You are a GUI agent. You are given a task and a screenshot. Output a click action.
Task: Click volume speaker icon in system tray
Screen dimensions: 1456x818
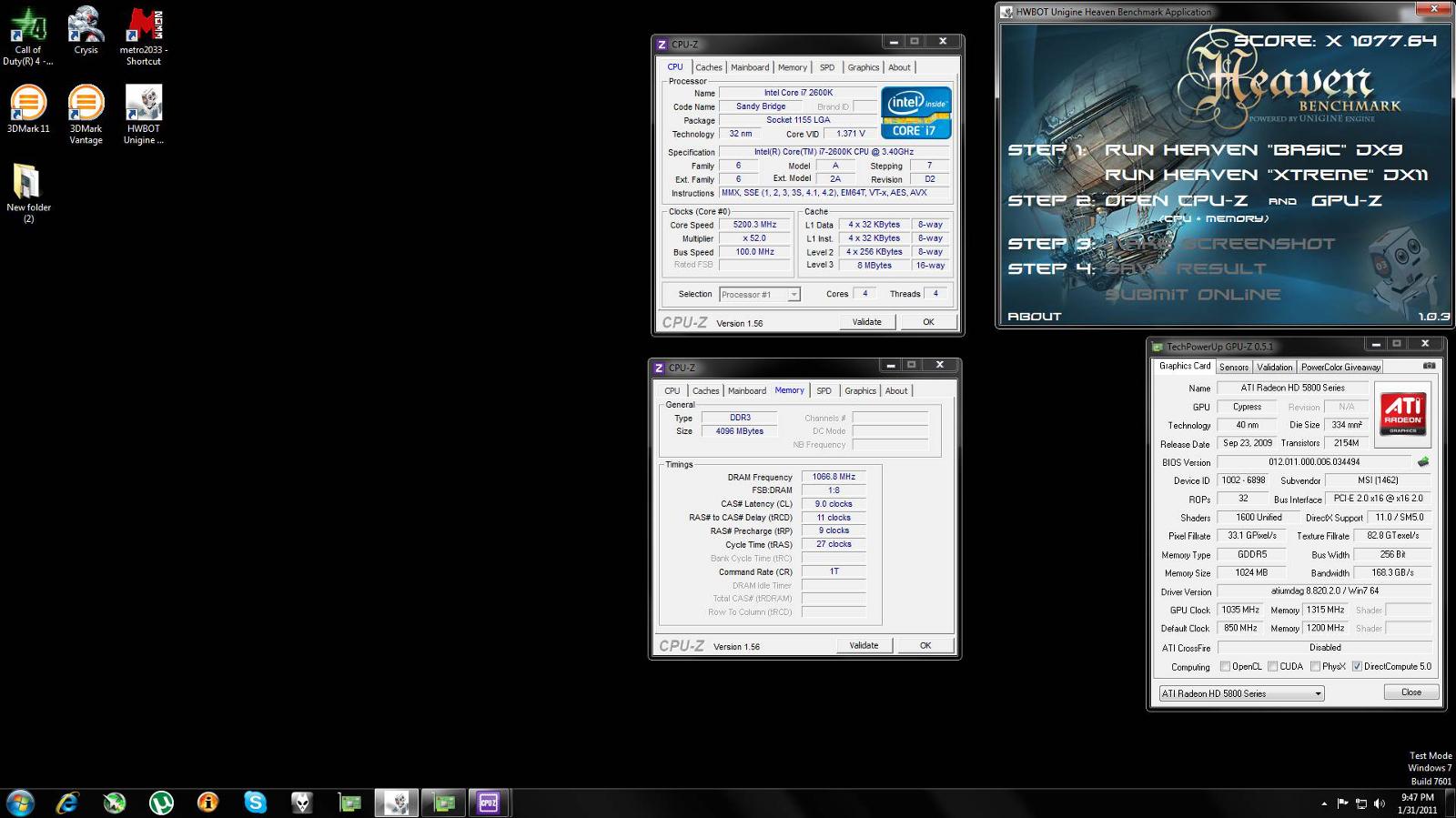[x=1380, y=803]
